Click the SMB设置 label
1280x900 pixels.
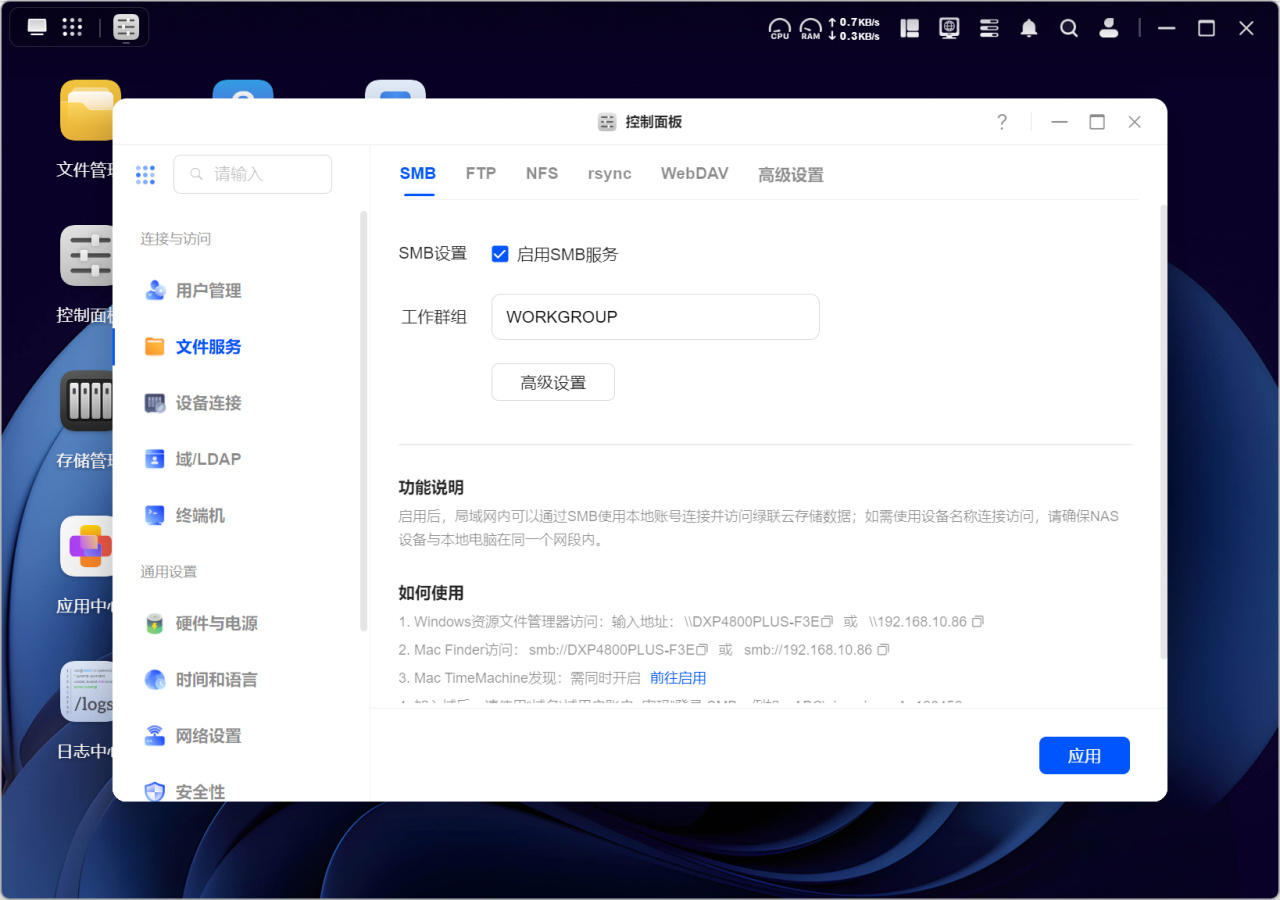pyautogui.click(x=433, y=254)
